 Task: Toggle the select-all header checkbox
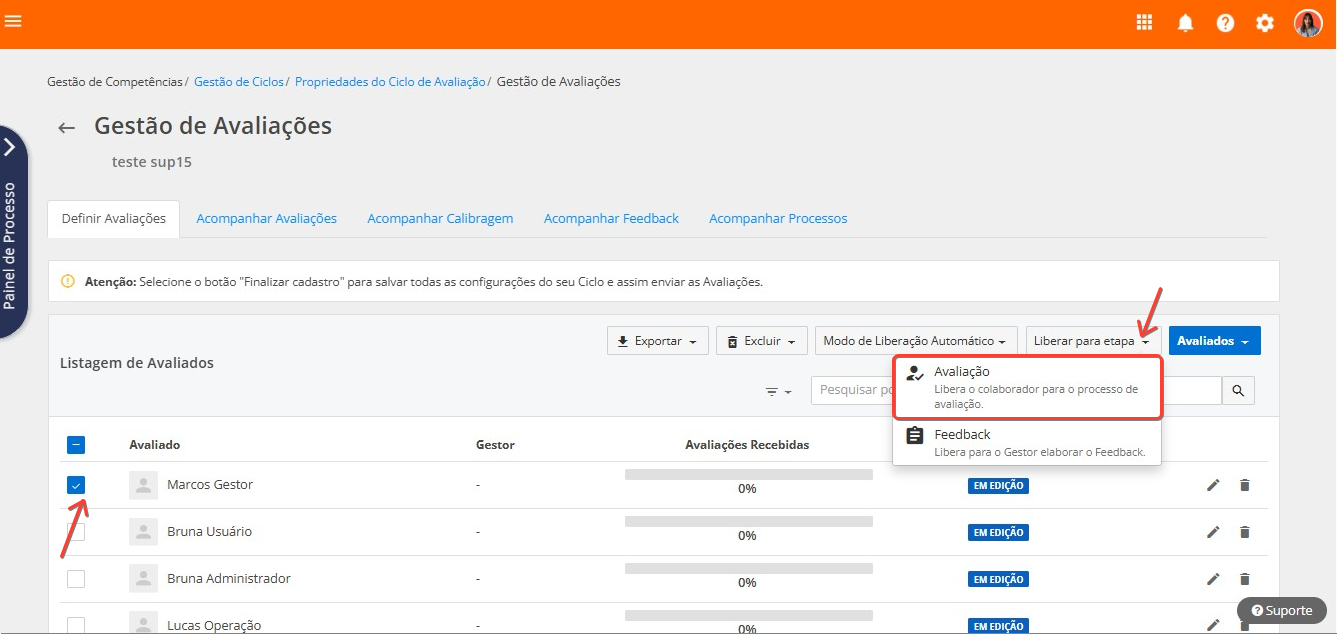(76, 445)
